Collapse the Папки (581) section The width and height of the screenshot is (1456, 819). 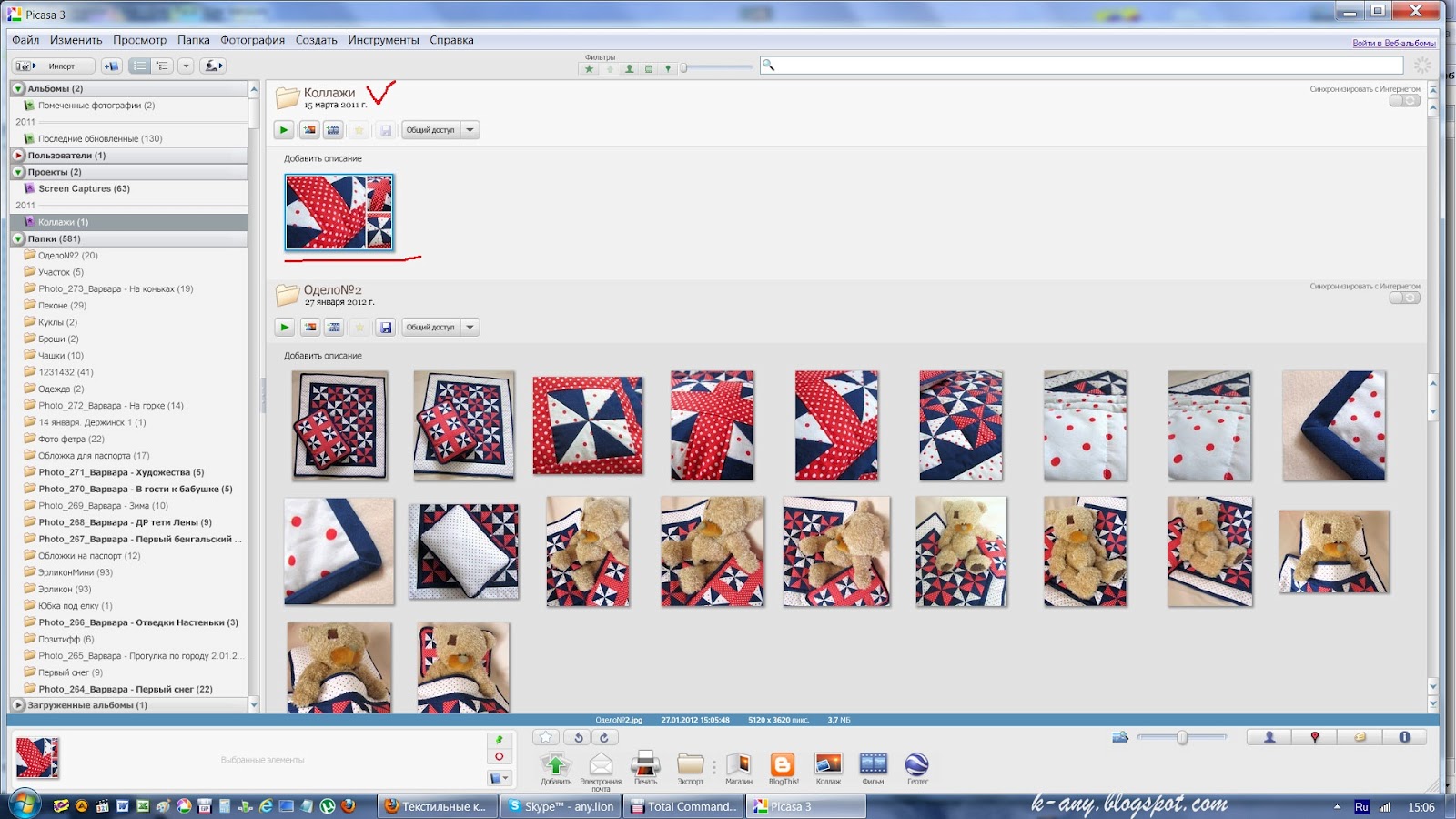point(18,239)
